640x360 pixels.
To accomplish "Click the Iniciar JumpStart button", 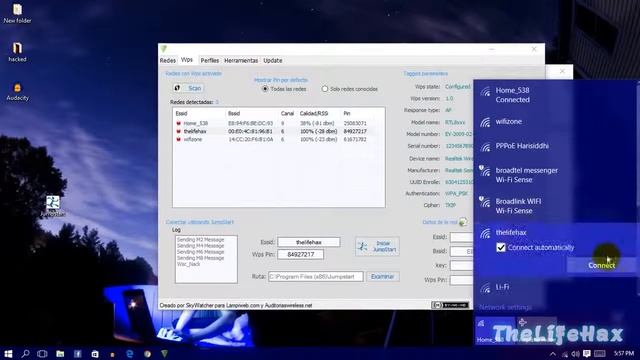I will (377, 246).
